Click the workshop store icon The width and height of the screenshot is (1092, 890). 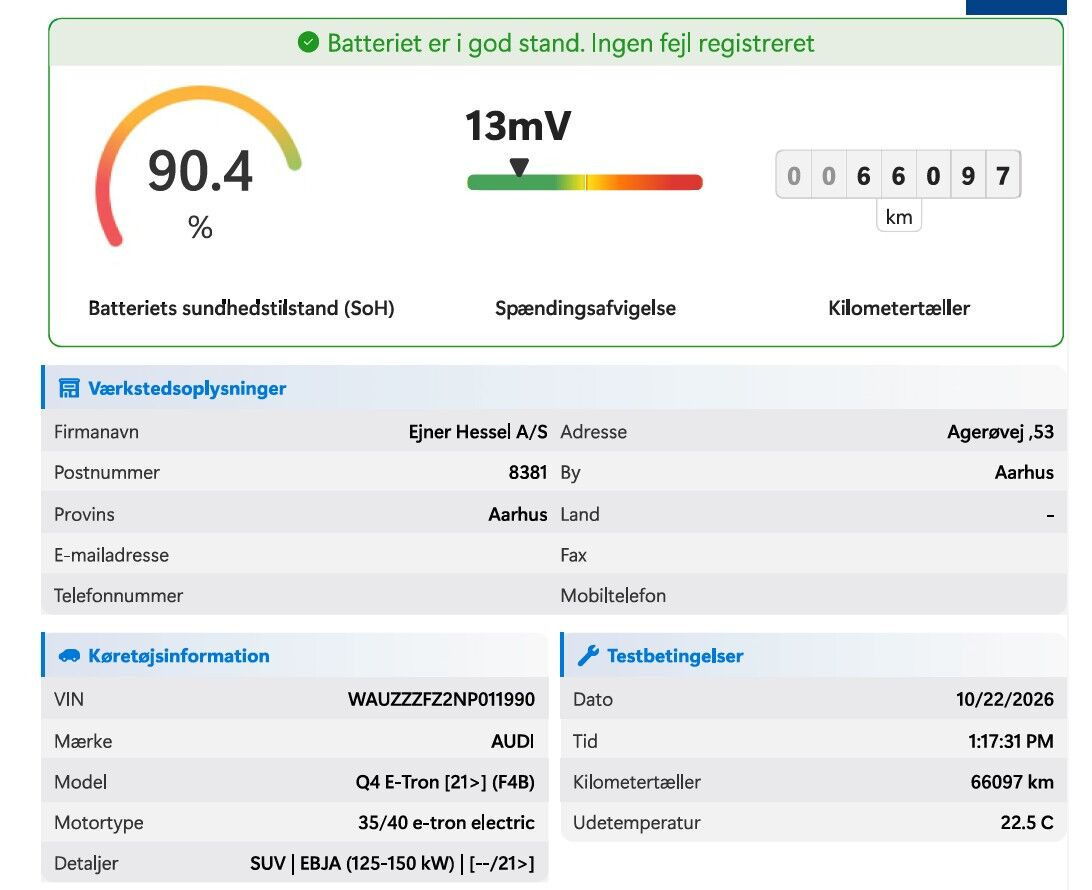[x=69, y=388]
